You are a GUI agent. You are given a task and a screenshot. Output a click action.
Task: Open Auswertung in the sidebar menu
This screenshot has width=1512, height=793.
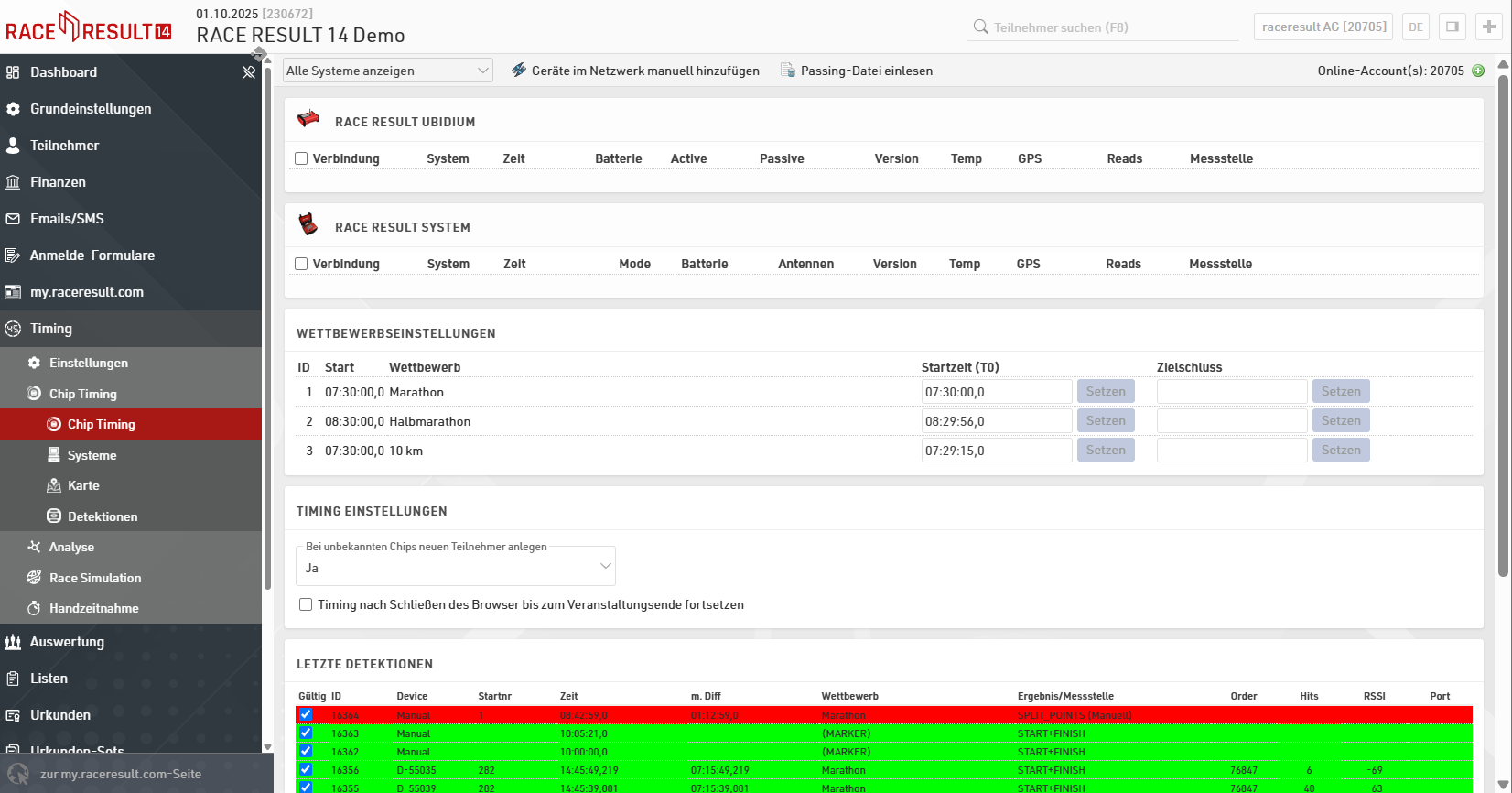pyautogui.click(x=67, y=642)
